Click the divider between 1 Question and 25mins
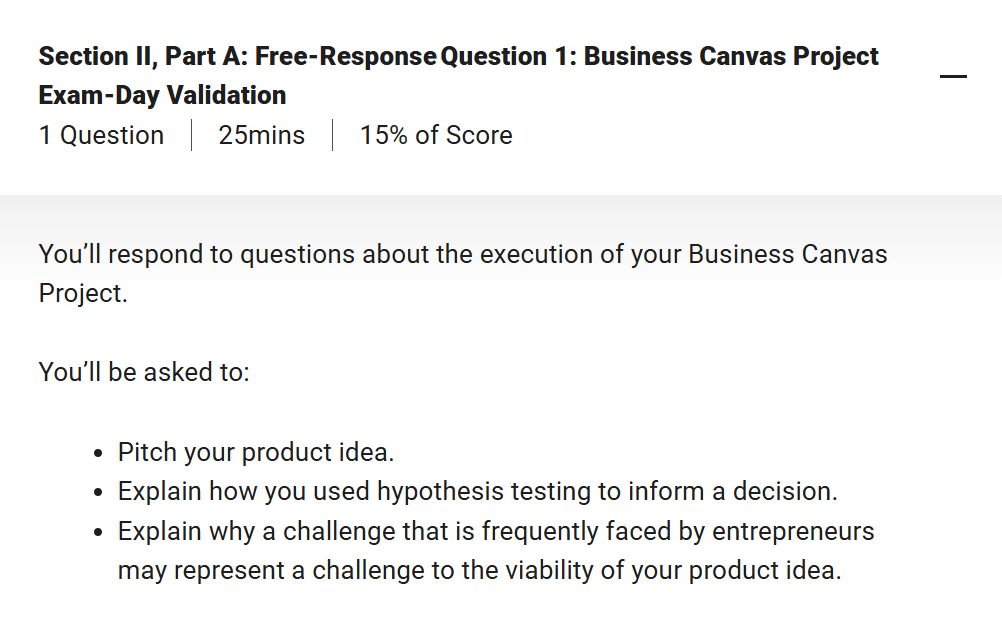Image resolution: width=1002 pixels, height=635 pixels. pos(192,135)
